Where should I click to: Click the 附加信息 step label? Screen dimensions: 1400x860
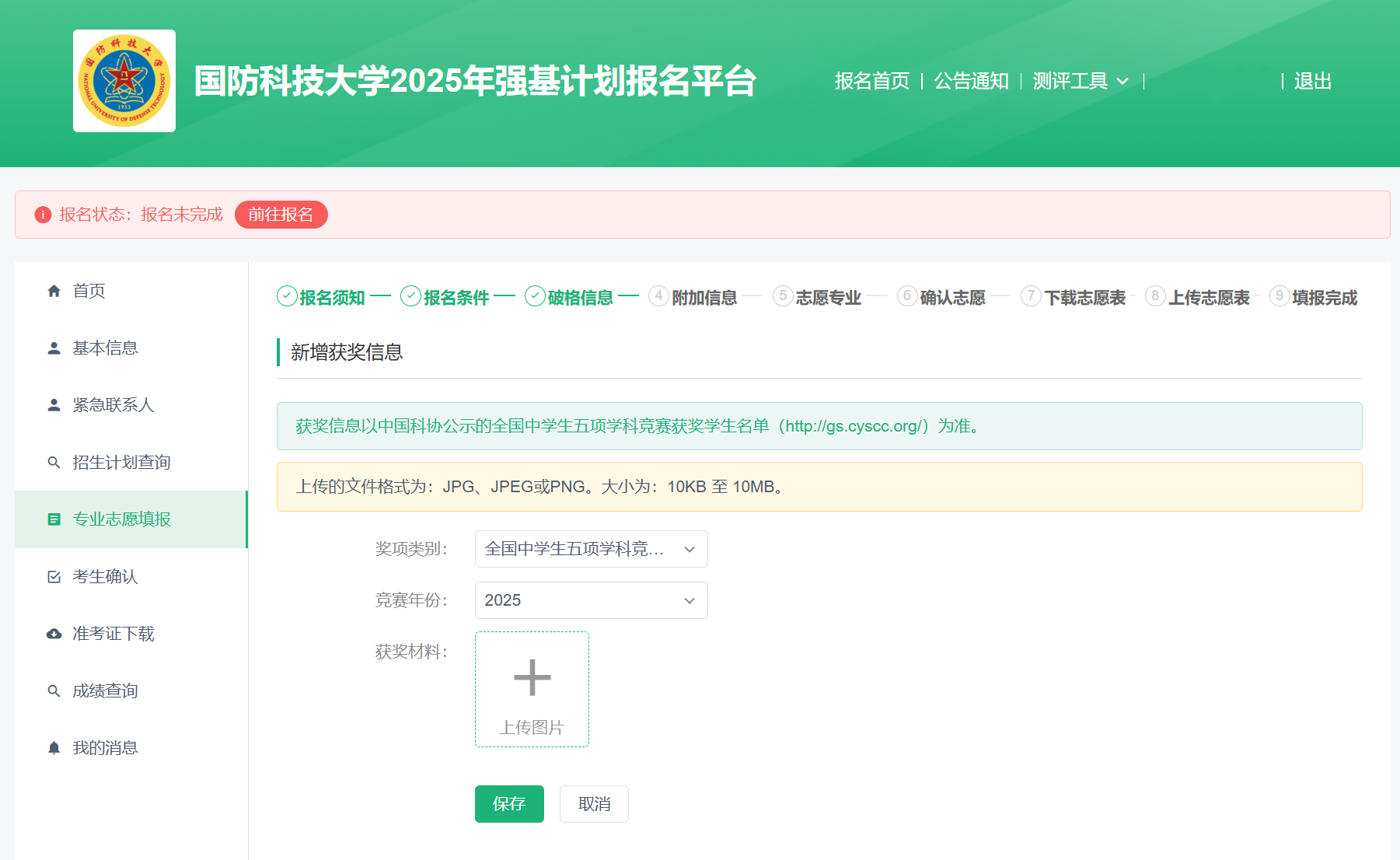704,298
